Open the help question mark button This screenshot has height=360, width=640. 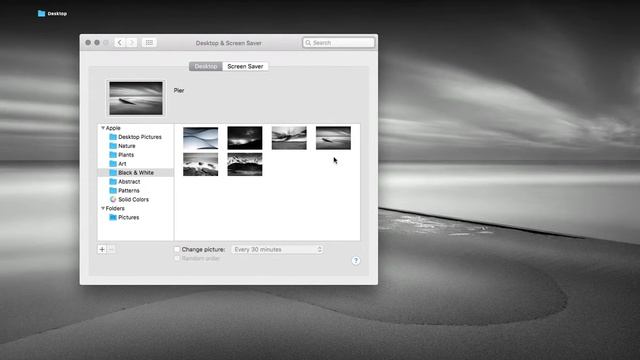pyautogui.click(x=356, y=260)
